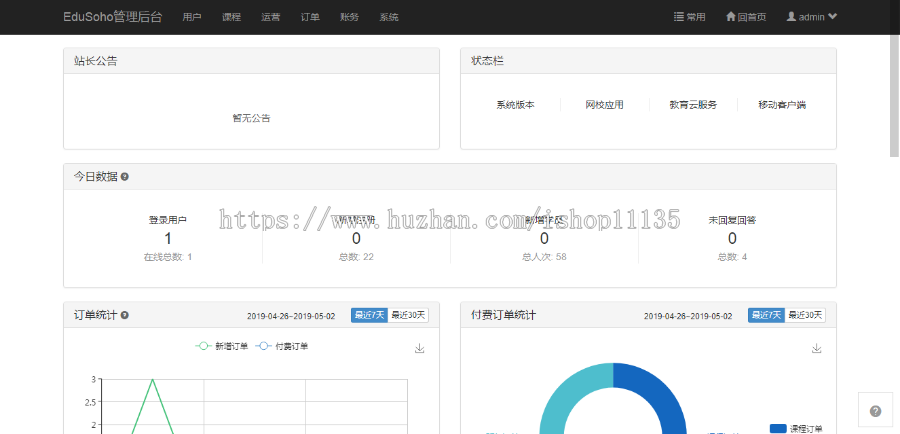Click the help icon next to 今日数据
This screenshot has height=434, width=900.
125,177
